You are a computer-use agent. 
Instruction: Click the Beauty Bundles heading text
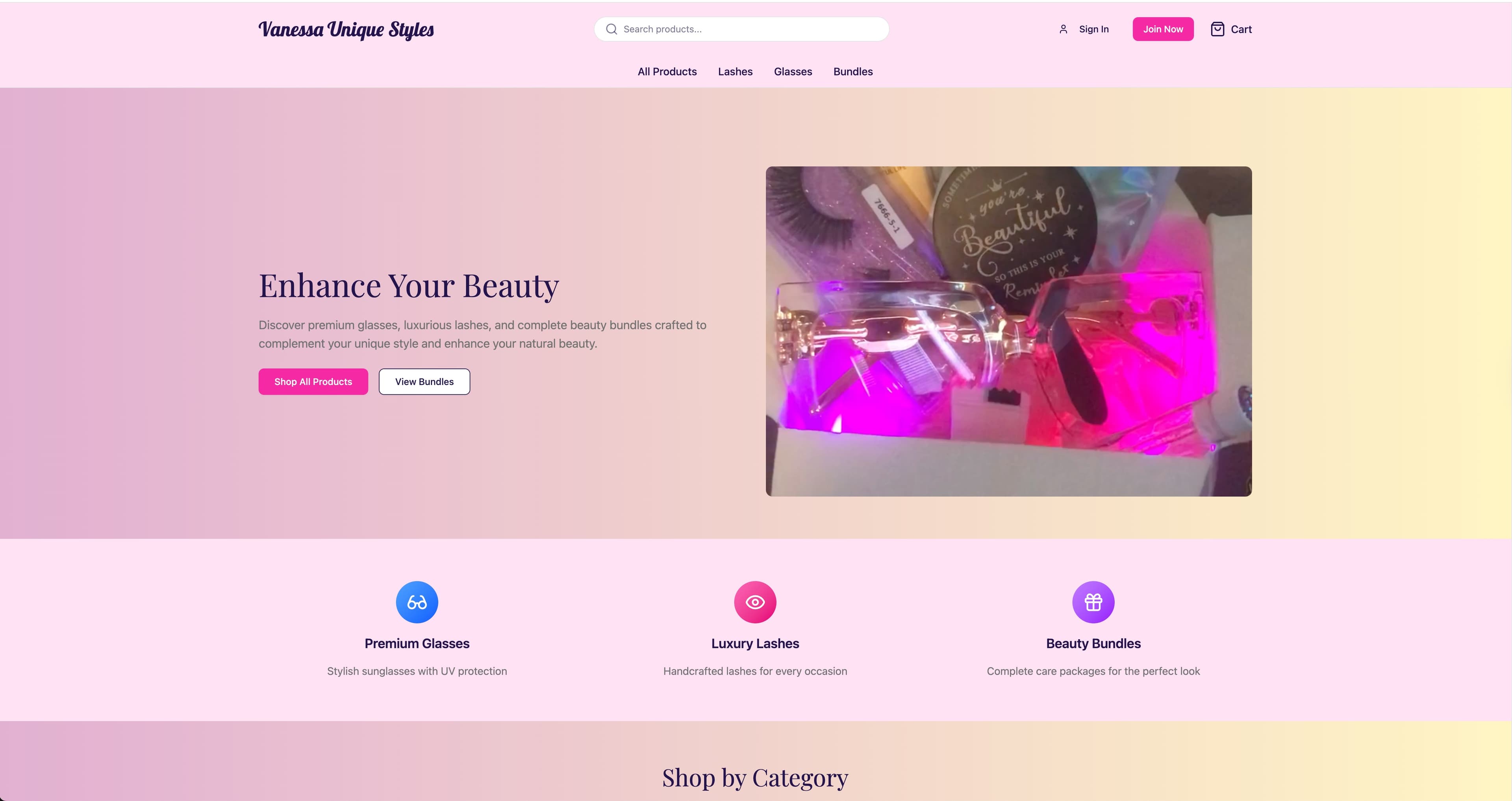[x=1093, y=644]
